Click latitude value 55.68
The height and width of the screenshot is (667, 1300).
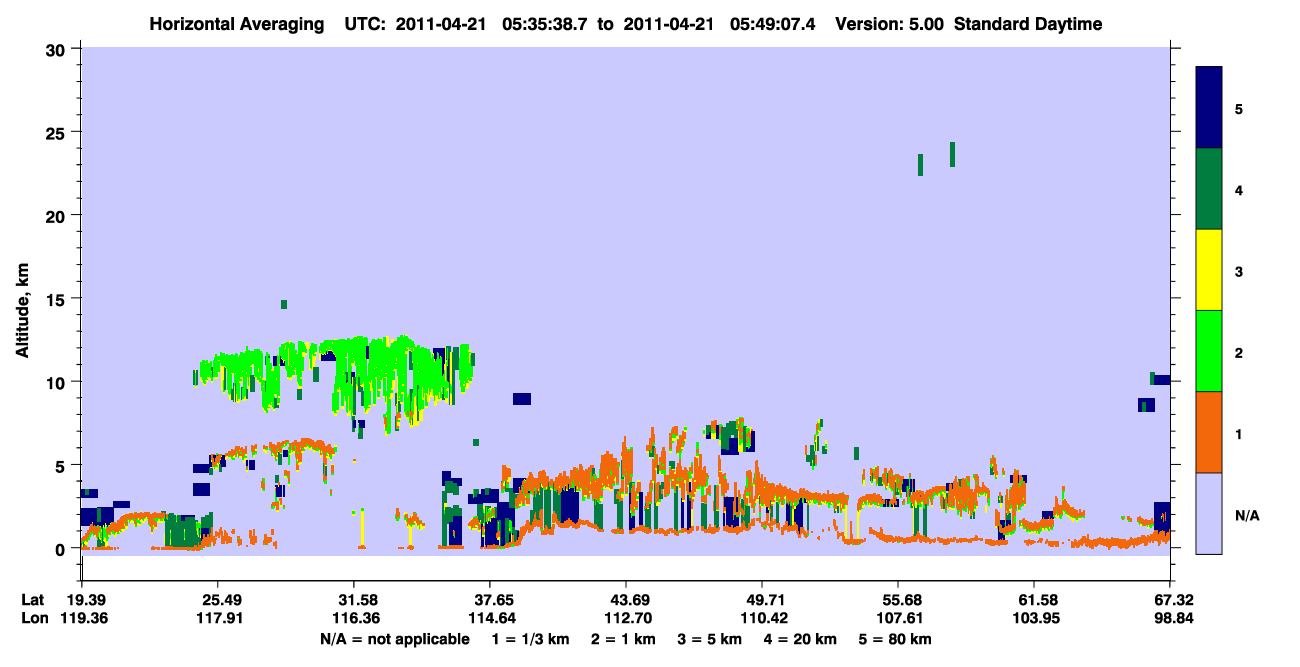[898, 600]
